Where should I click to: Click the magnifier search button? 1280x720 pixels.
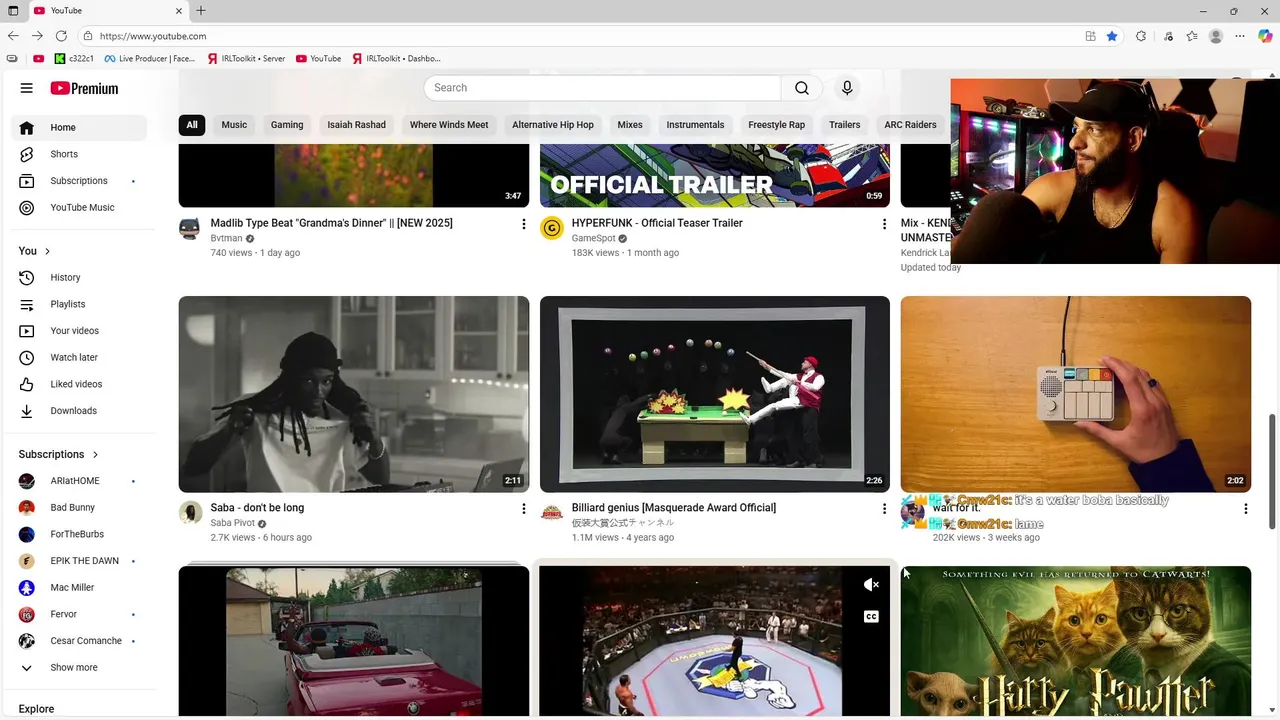802,88
